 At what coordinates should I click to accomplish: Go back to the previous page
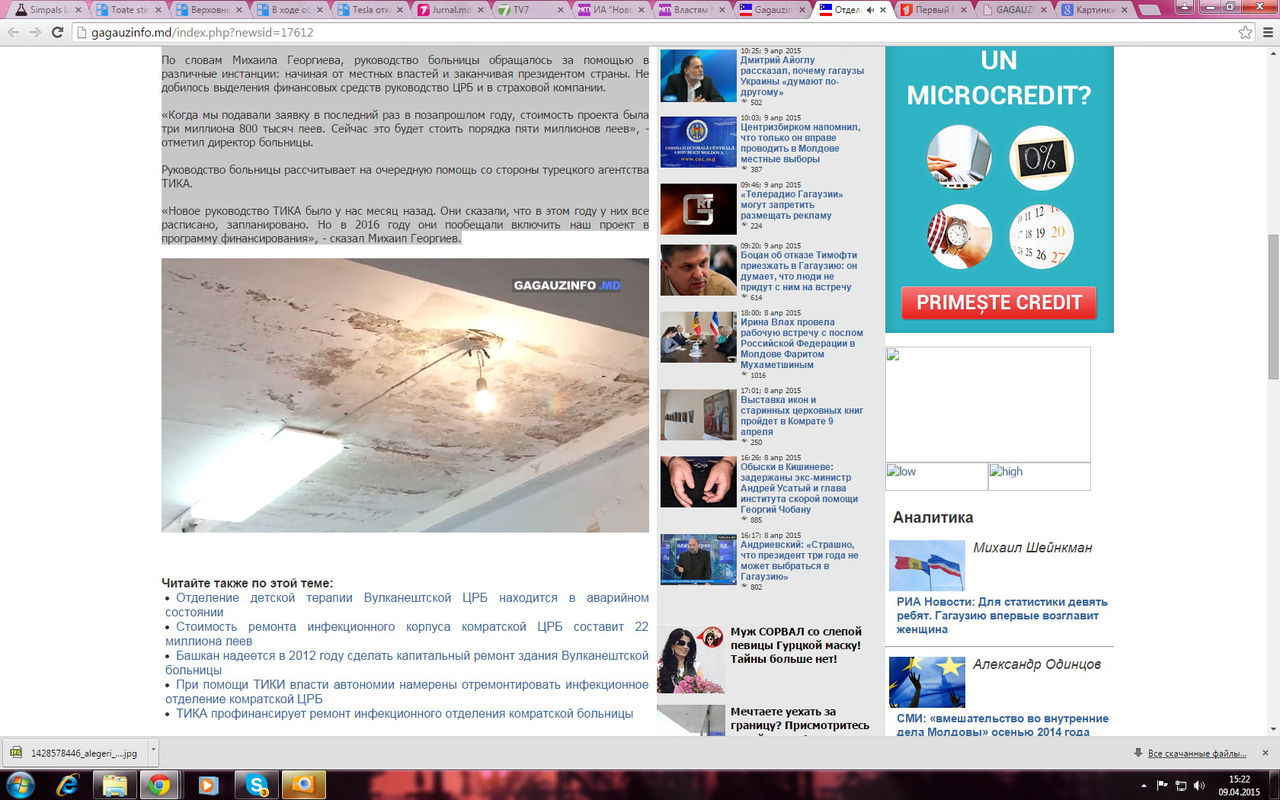(13, 32)
